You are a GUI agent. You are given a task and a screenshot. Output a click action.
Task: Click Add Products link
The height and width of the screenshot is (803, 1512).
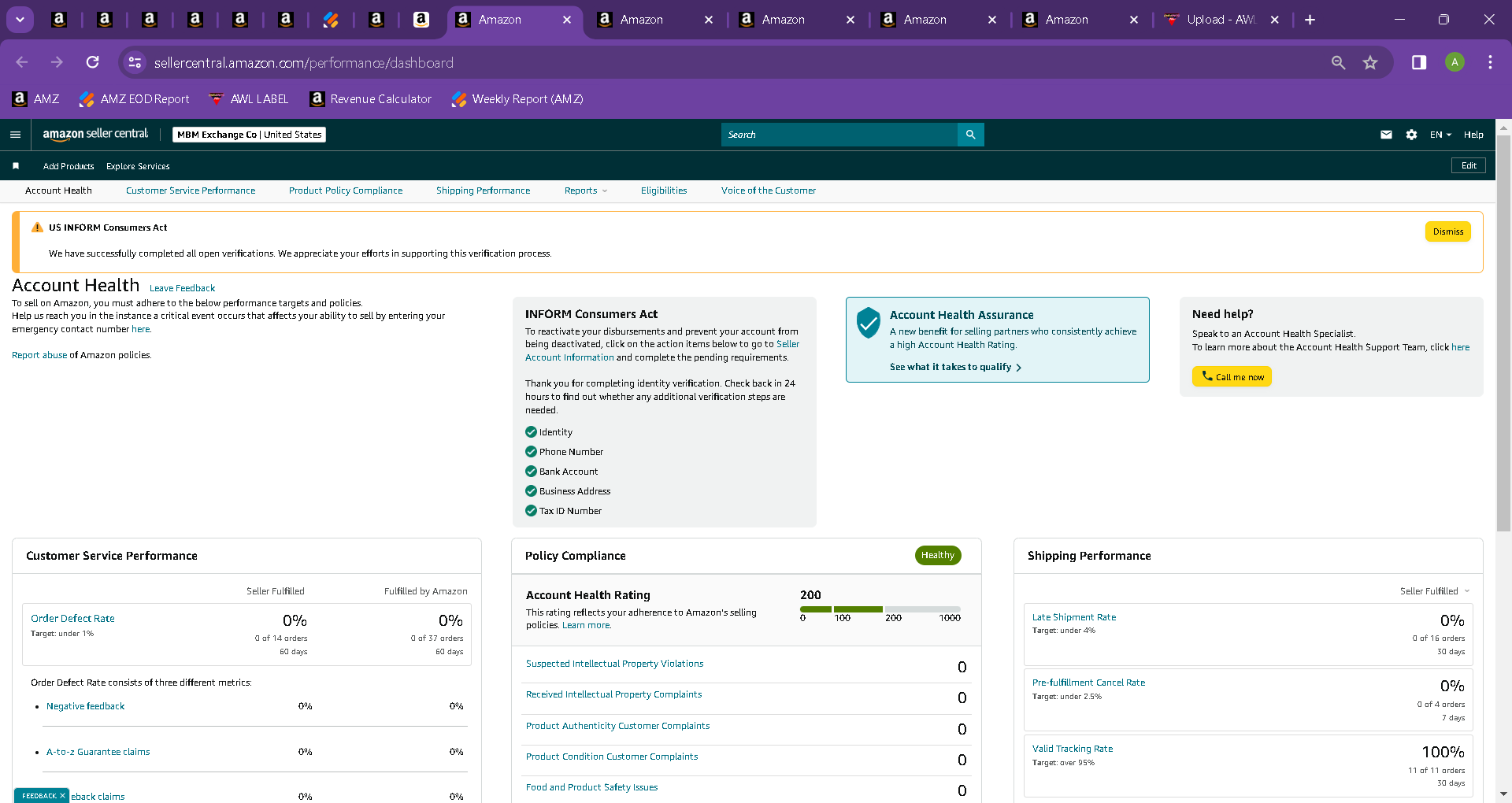click(69, 166)
